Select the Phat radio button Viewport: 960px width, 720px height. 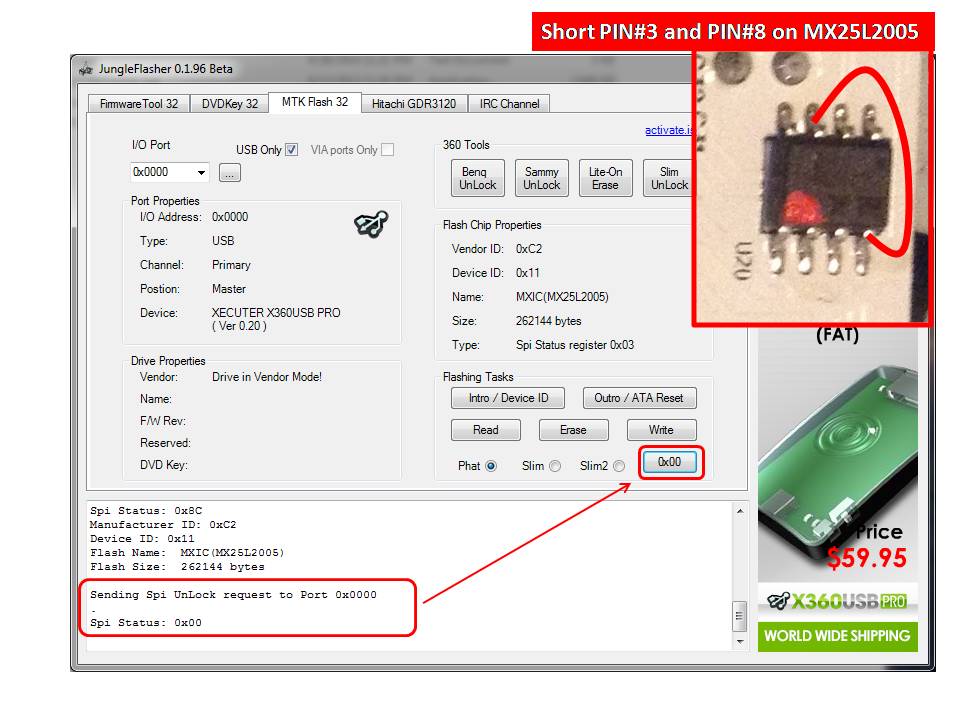click(491, 467)
